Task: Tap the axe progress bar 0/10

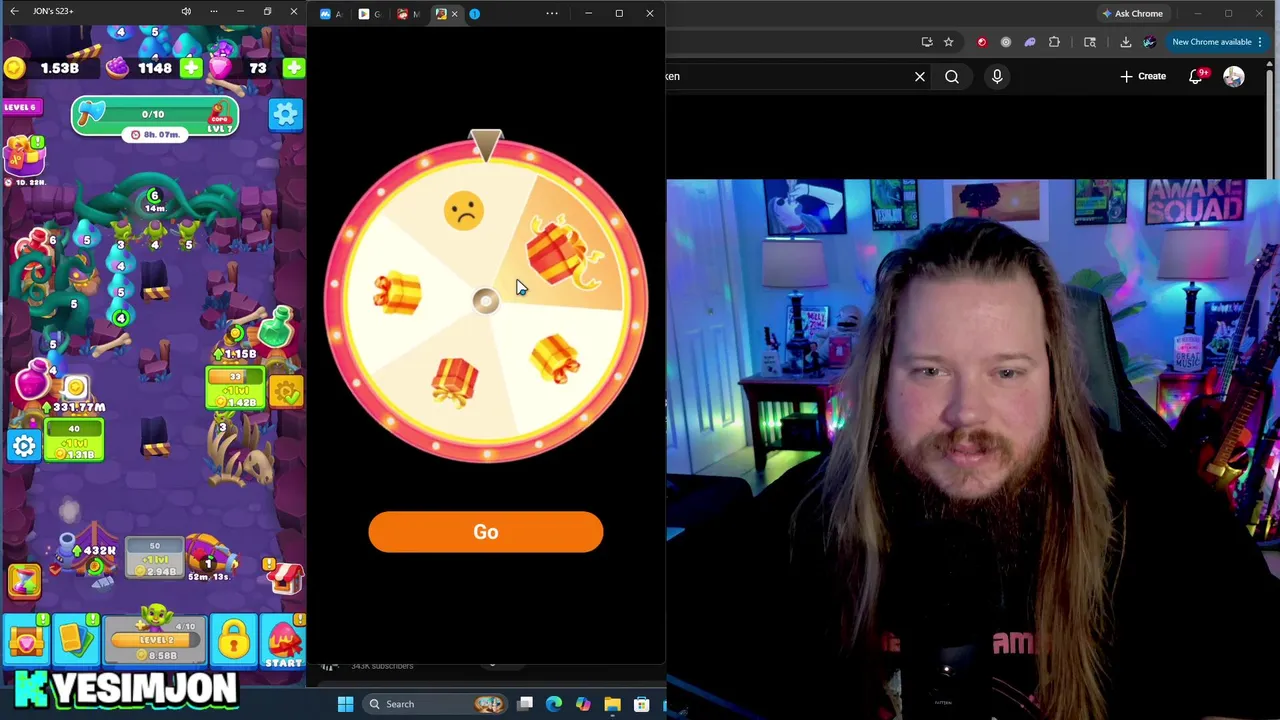Action: tap(155, 116)
